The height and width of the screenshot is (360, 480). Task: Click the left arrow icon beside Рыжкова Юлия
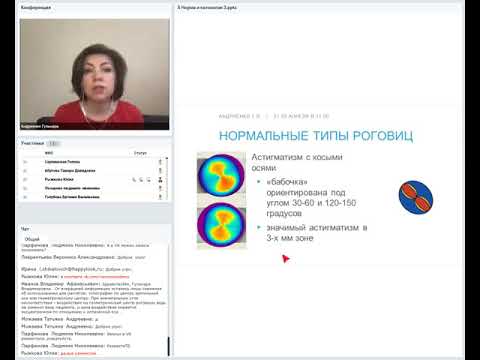click(25, 180)
